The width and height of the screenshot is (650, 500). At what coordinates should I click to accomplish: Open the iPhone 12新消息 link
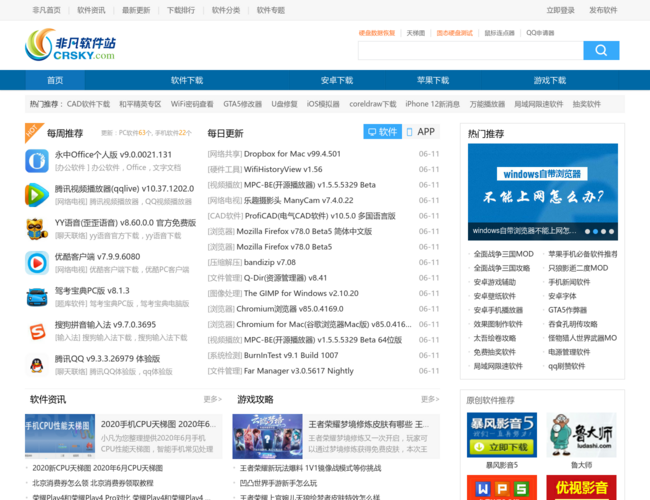point(432,104)
